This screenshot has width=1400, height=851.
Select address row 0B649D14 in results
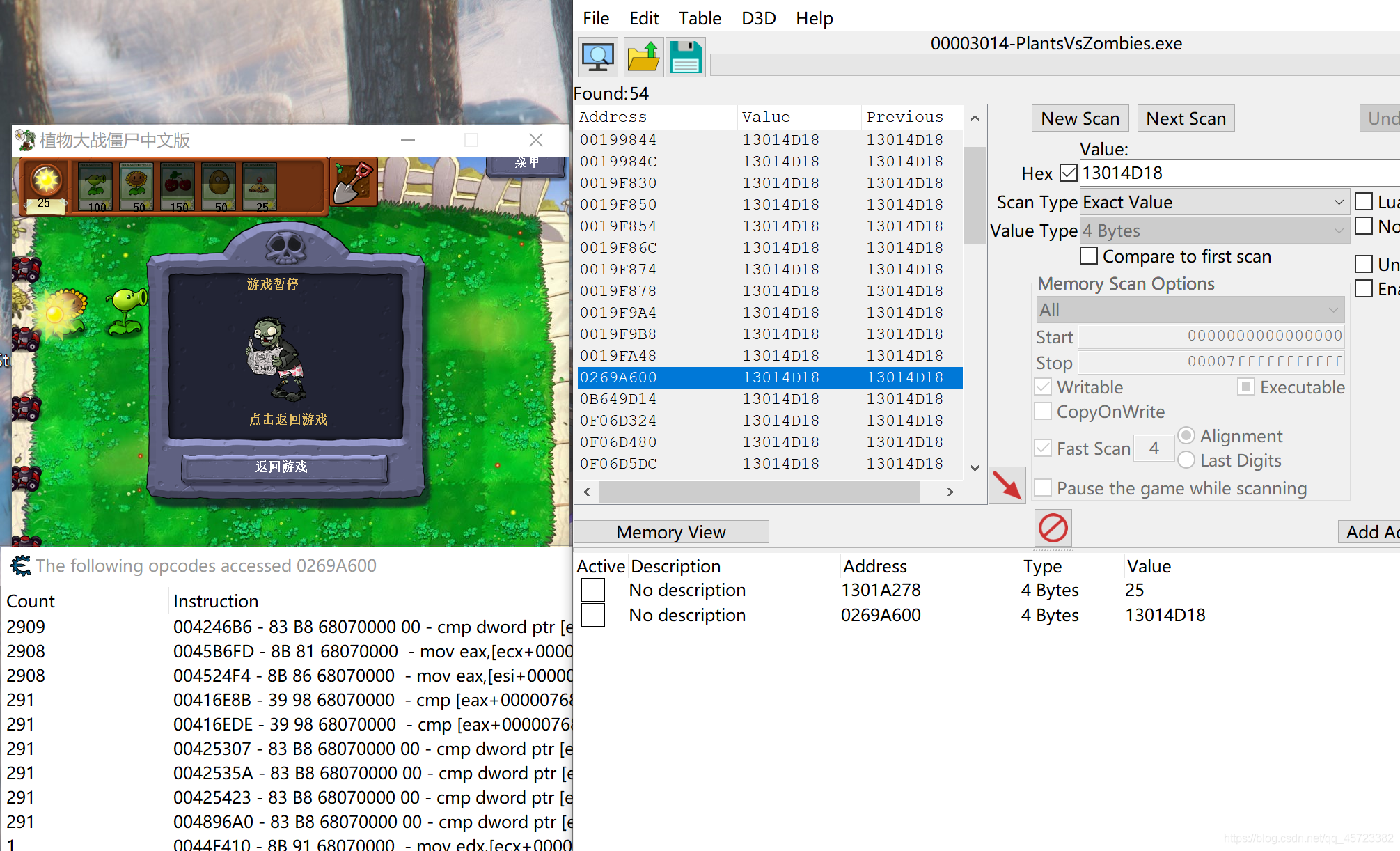tap(770, 399)
